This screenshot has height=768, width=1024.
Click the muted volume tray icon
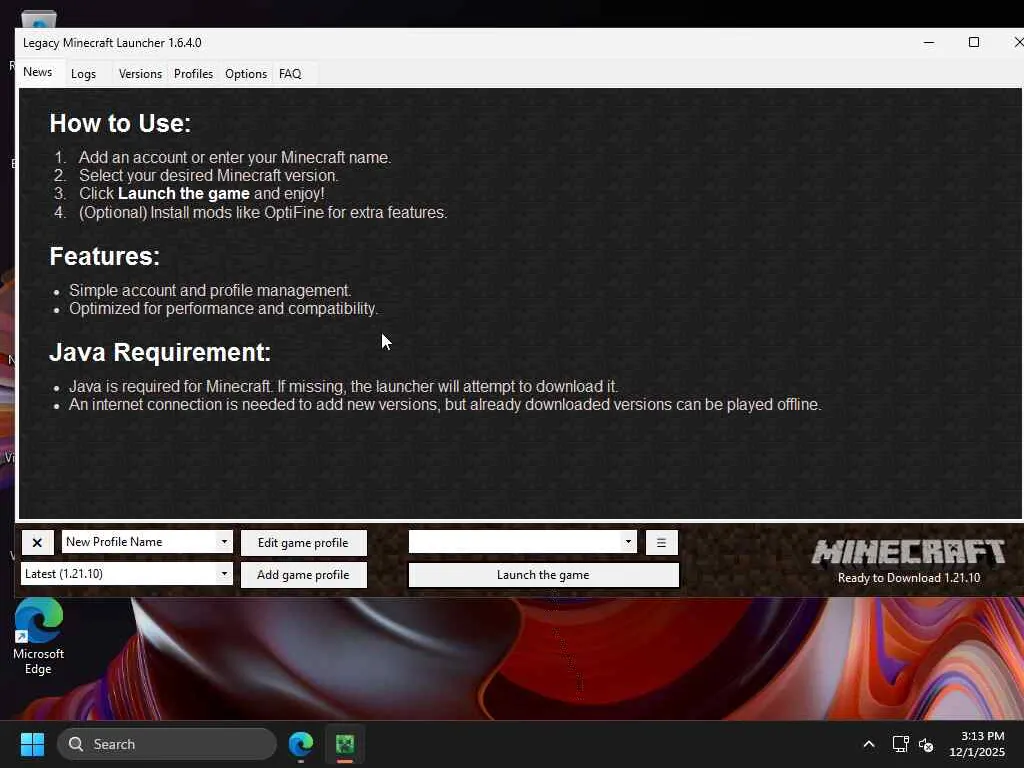click(x=926, y=744)
